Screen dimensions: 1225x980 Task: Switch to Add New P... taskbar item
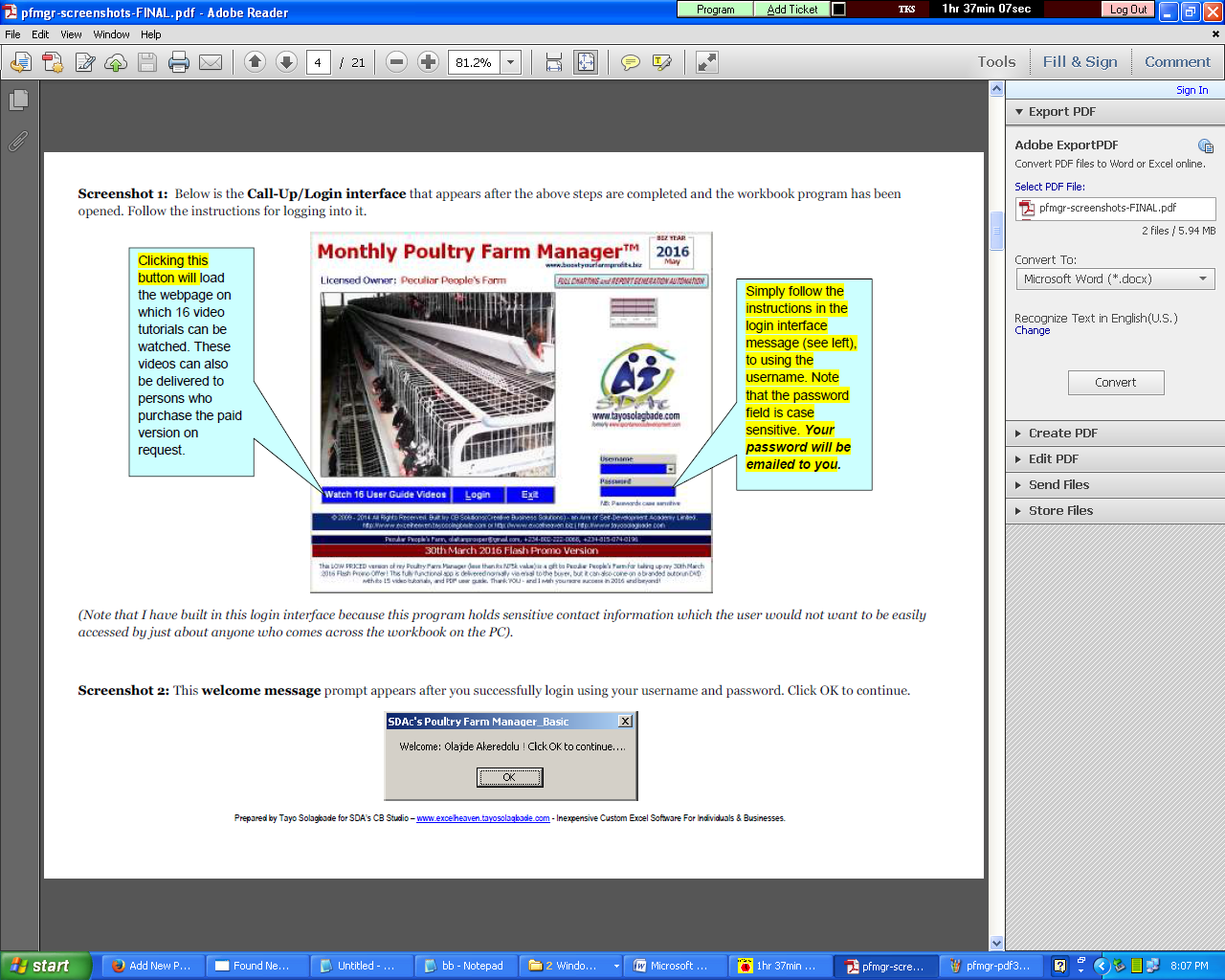(153, 966)
